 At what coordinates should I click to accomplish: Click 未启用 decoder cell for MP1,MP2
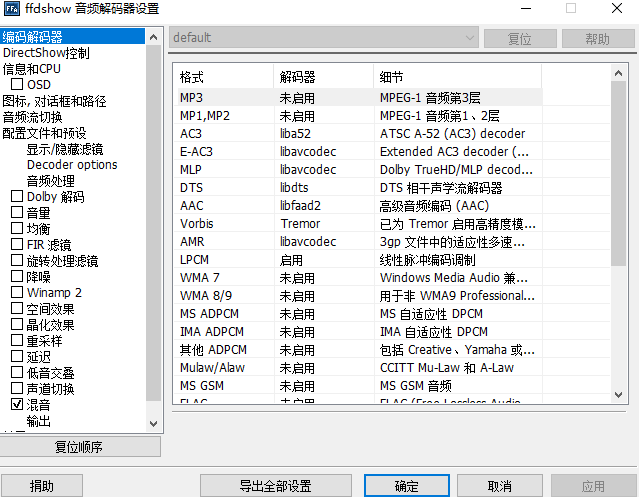coord(297,116)
